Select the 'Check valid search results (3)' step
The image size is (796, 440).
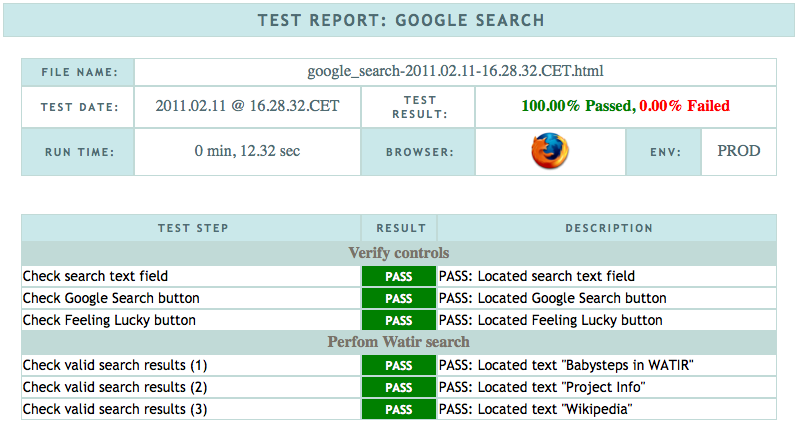point(115,409)
